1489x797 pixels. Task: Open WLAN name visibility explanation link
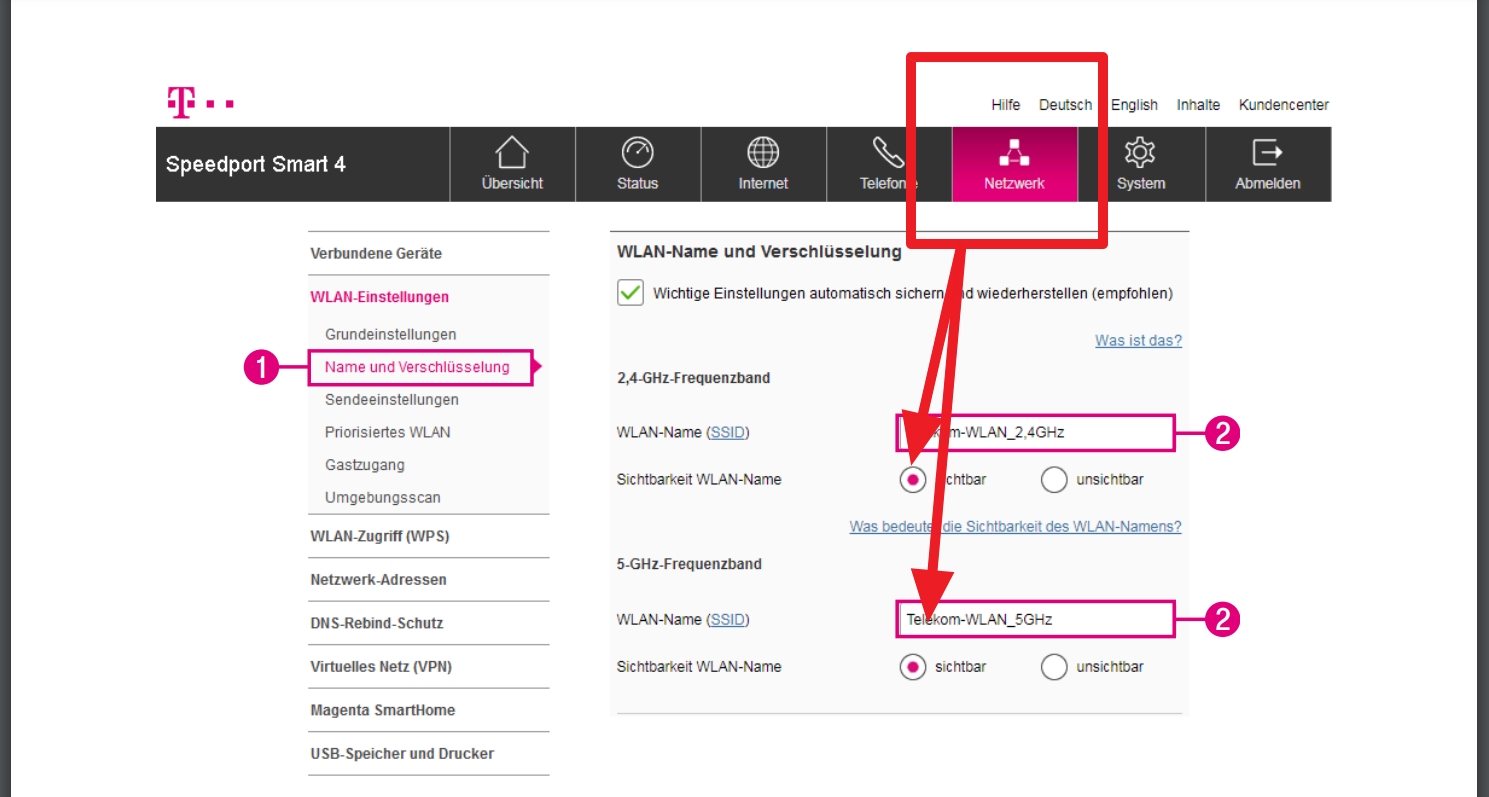tap(1015, 527)
